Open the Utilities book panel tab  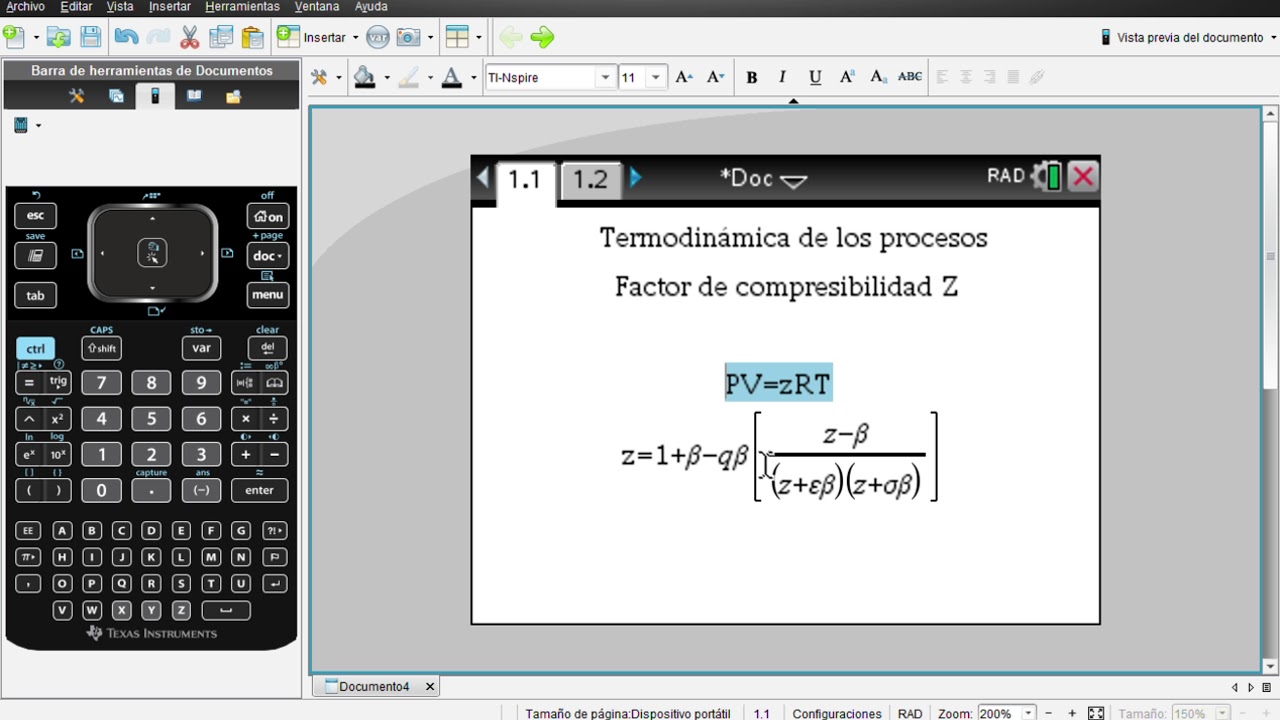(194, 96)
